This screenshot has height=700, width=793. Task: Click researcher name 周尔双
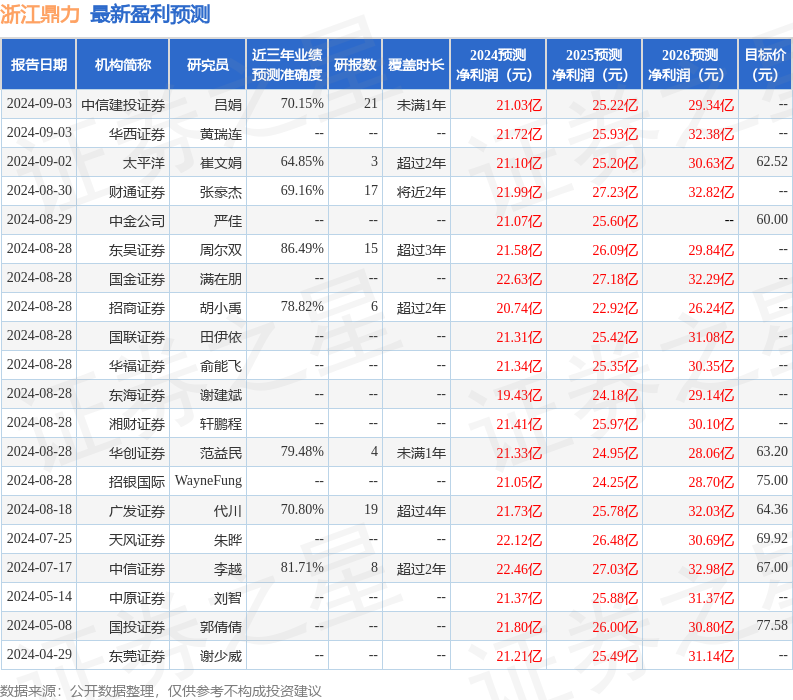click(x=221, y=250)
